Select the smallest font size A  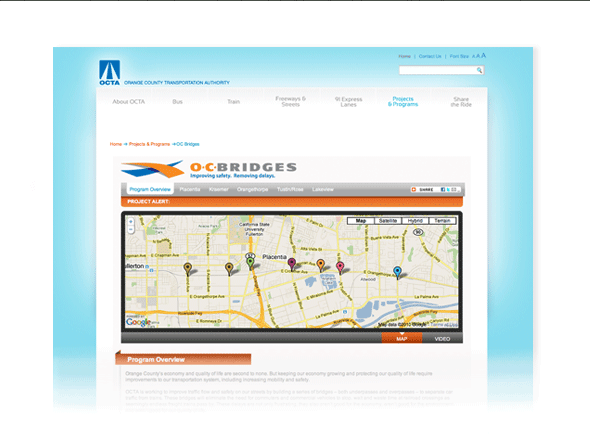tap(473, 56)
